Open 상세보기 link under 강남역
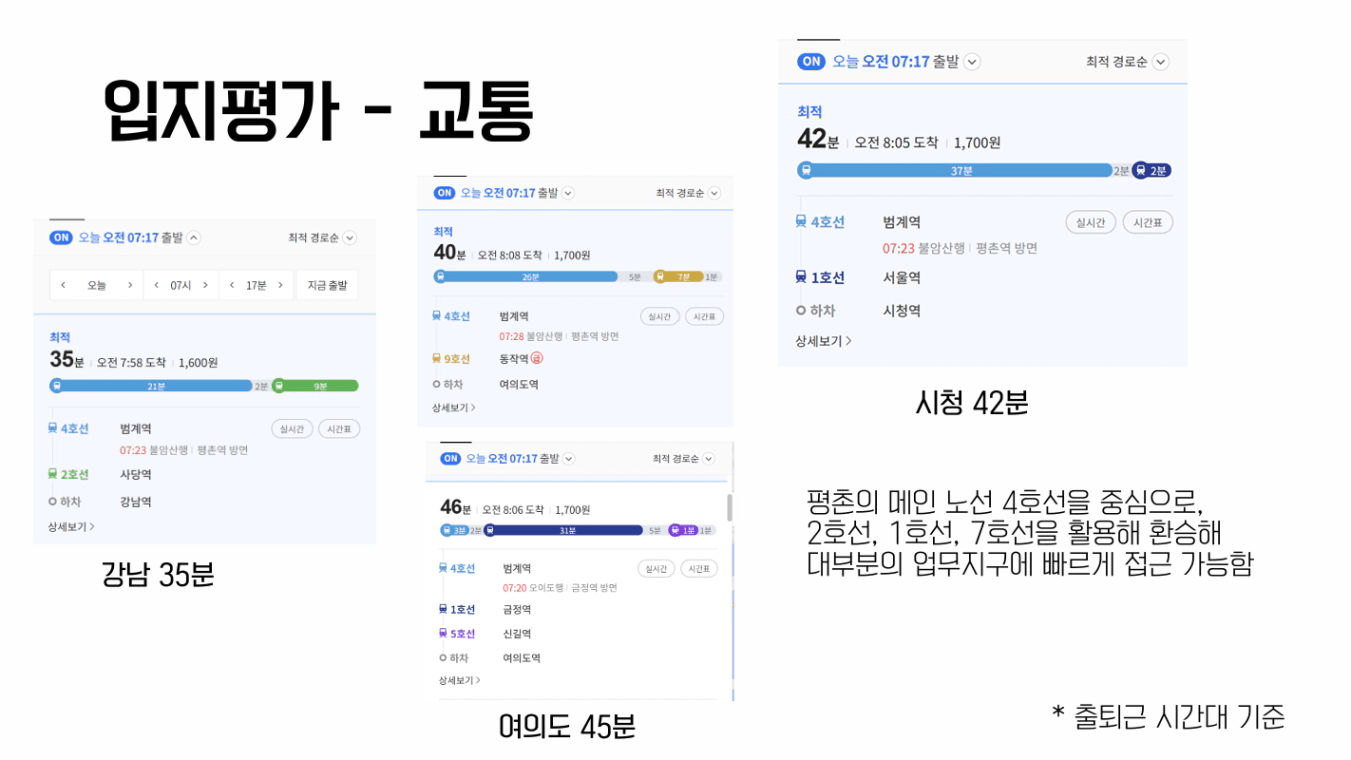Viewport: 1351px width, 760px height. click(71, 526)
